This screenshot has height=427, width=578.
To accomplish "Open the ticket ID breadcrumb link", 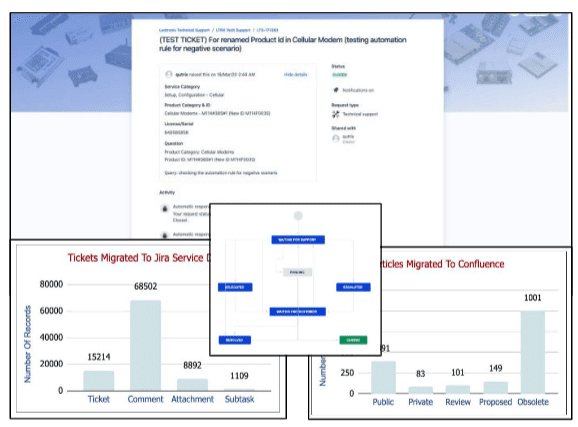I will 267,30.
